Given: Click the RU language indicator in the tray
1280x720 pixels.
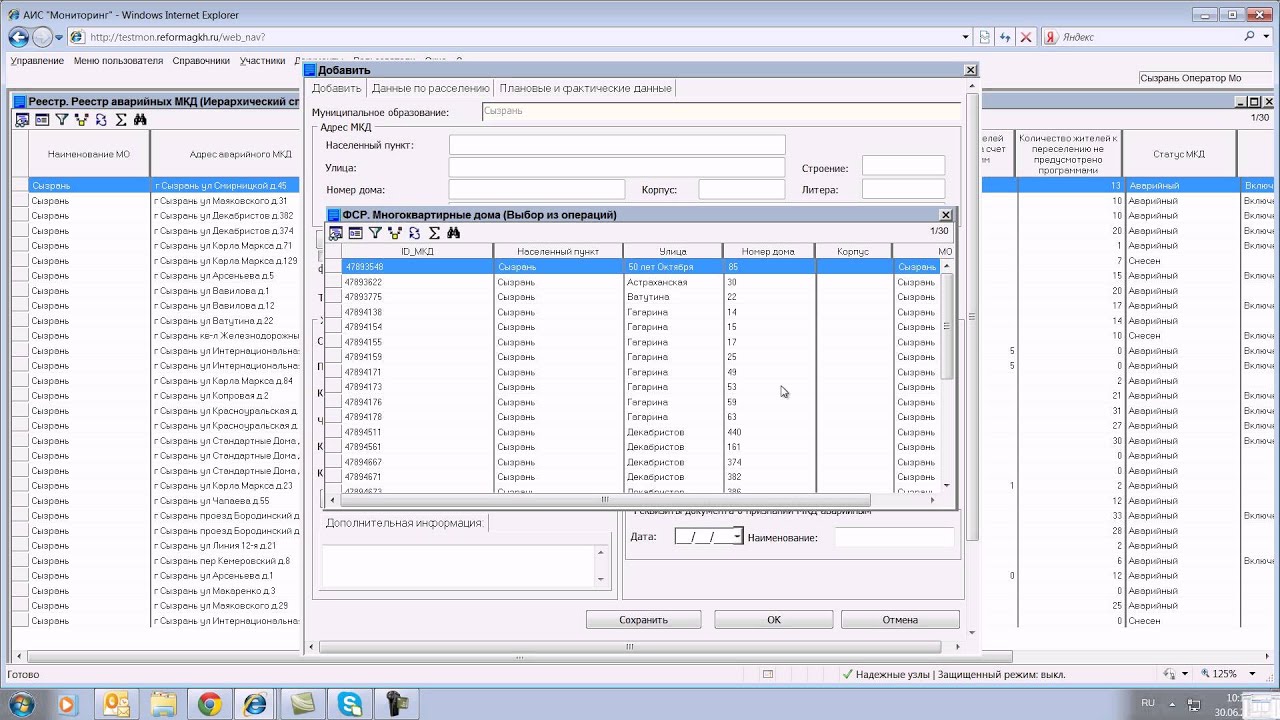Looking at the screenshot, I should pyautogui.click(x=1148, y=703).
